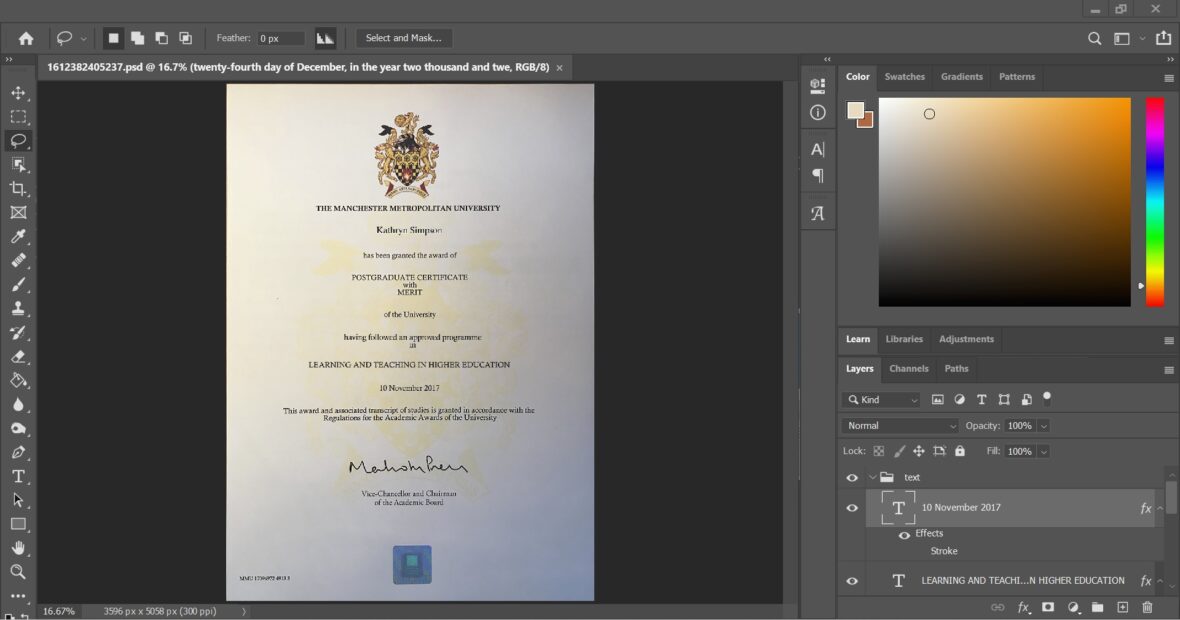
Task: Set Intersect with selection mode
Action: (185, 38)
